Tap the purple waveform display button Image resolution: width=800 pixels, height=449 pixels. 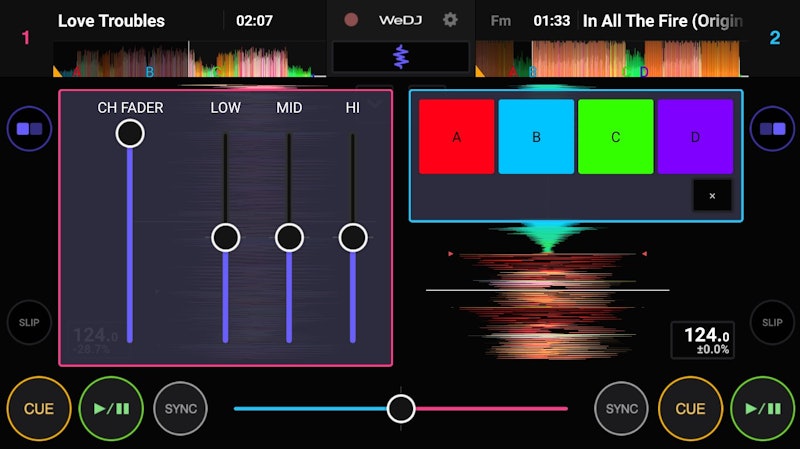point(401,56)
